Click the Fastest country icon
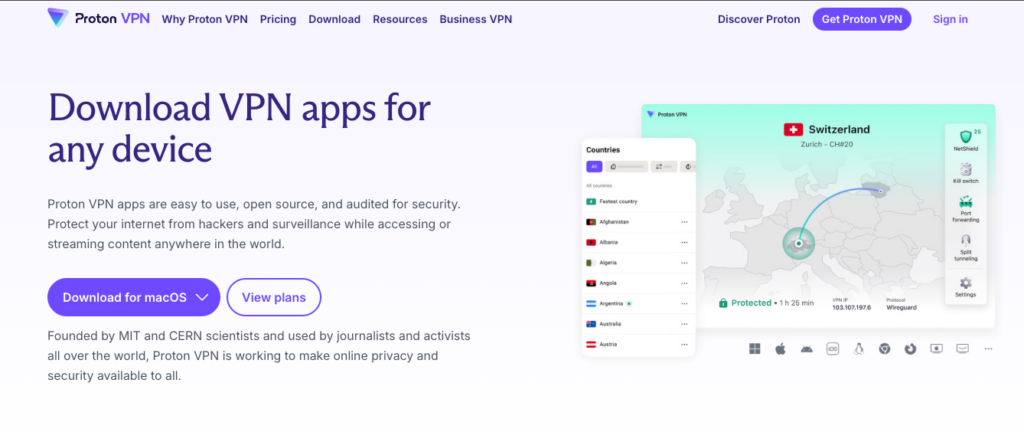The image size is (1024, 445). pyautogui.click(x=590, y=201)
